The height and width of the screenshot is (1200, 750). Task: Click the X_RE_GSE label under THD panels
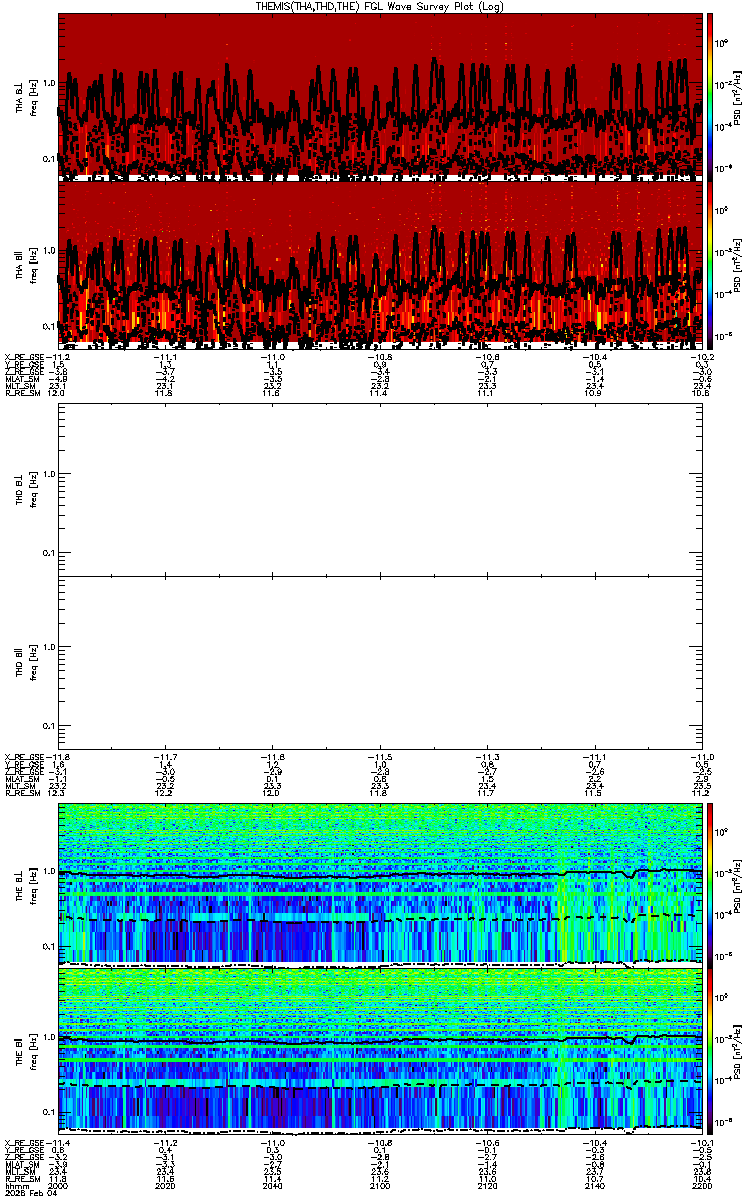(26, 756)
